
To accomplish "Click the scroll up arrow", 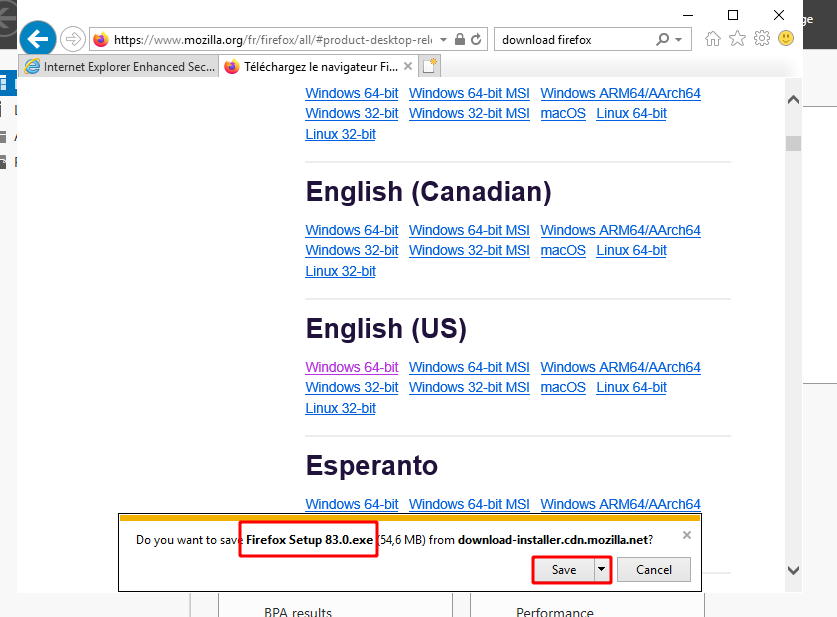I will (x=793, y=100).
